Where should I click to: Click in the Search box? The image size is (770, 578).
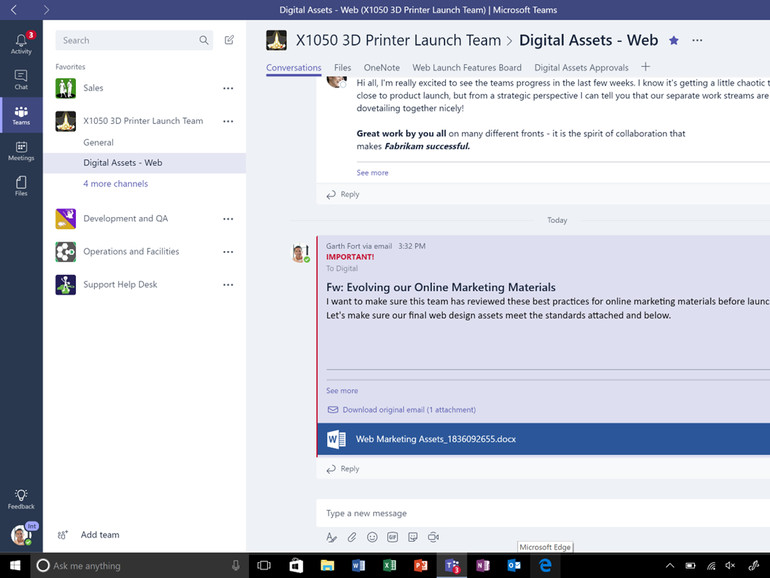[134, 40]
